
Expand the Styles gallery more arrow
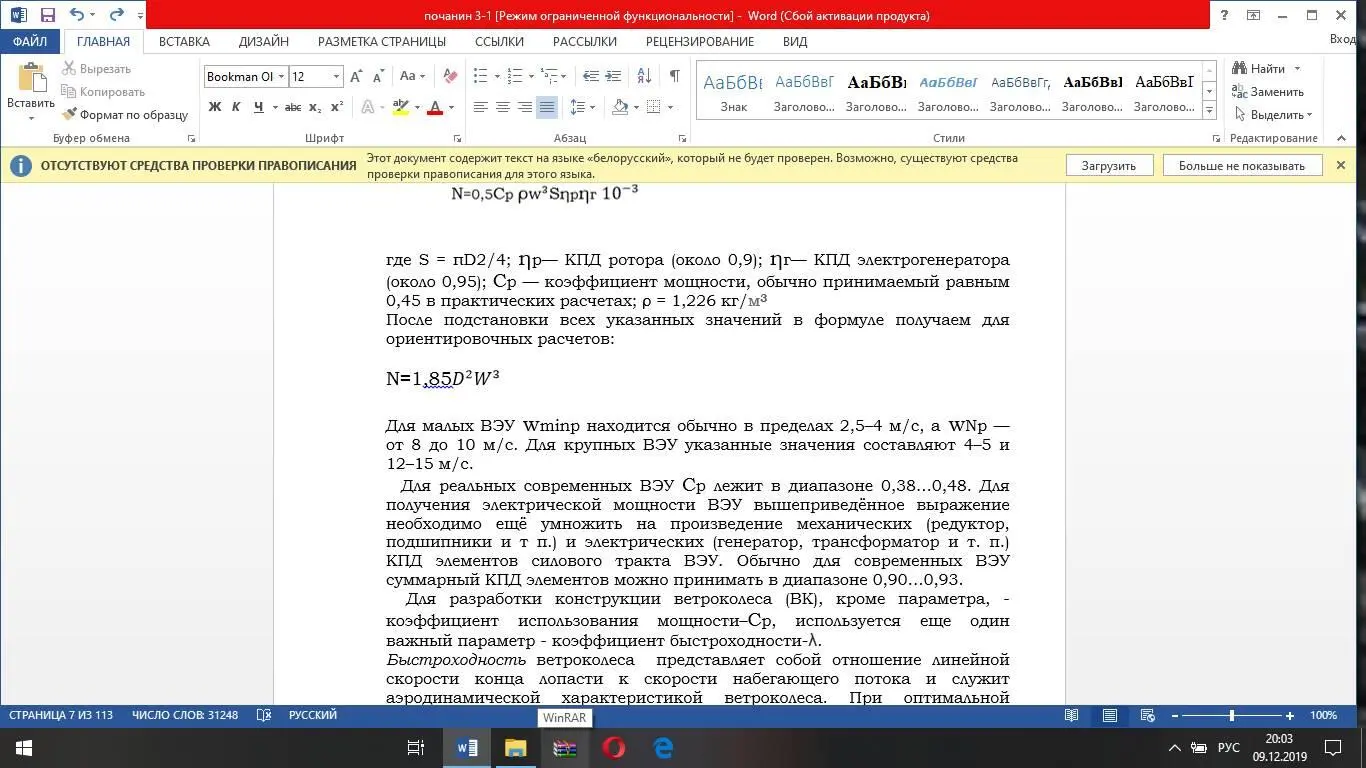click(1209, 108)
